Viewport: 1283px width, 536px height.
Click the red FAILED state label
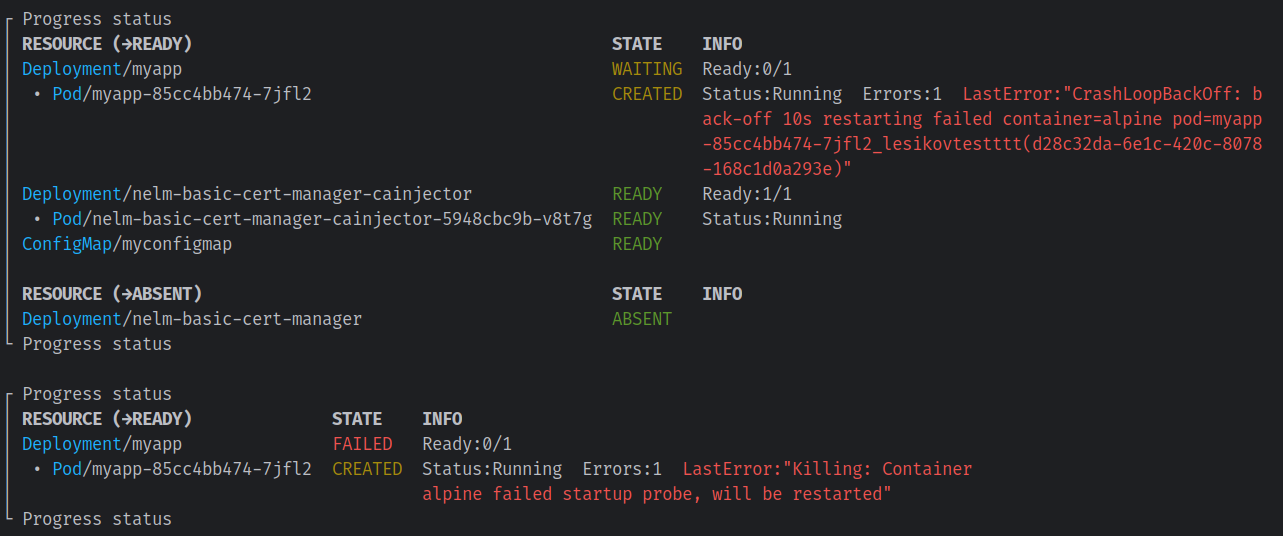(x=362, y=444)
